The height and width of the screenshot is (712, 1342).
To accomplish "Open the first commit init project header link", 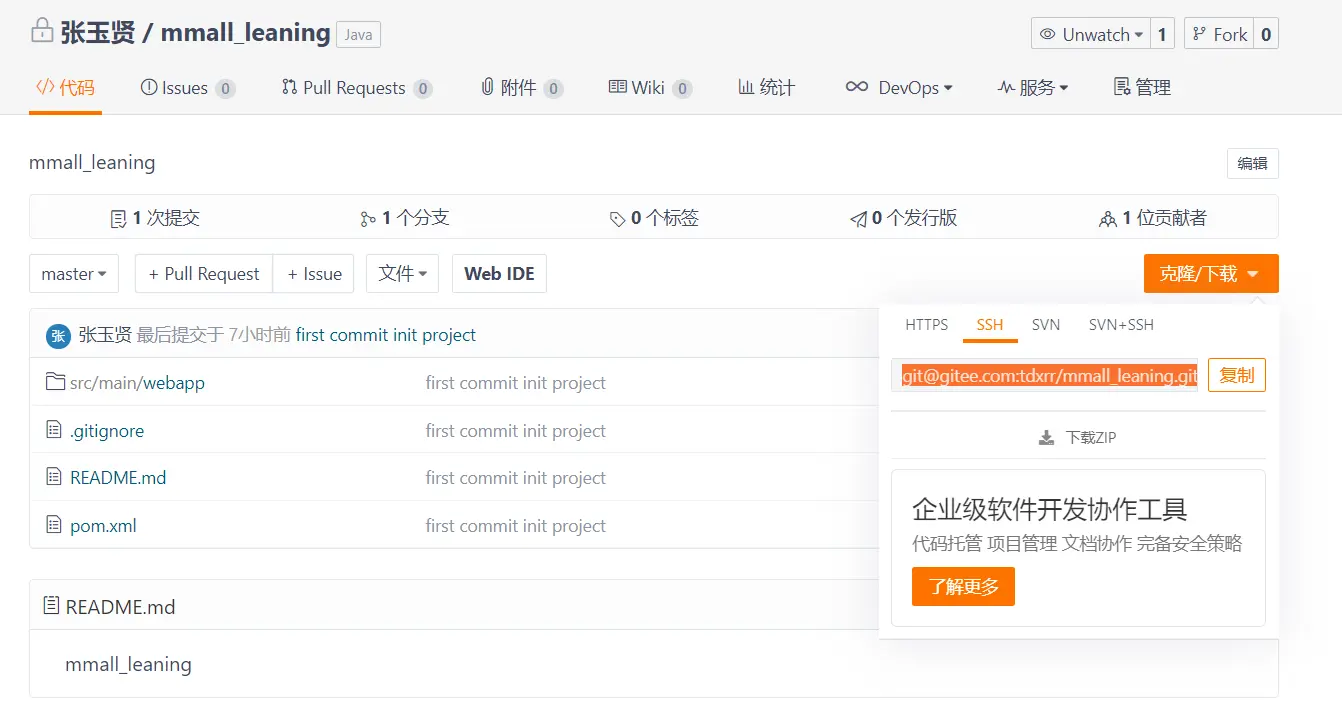I will tap(386, 335).
